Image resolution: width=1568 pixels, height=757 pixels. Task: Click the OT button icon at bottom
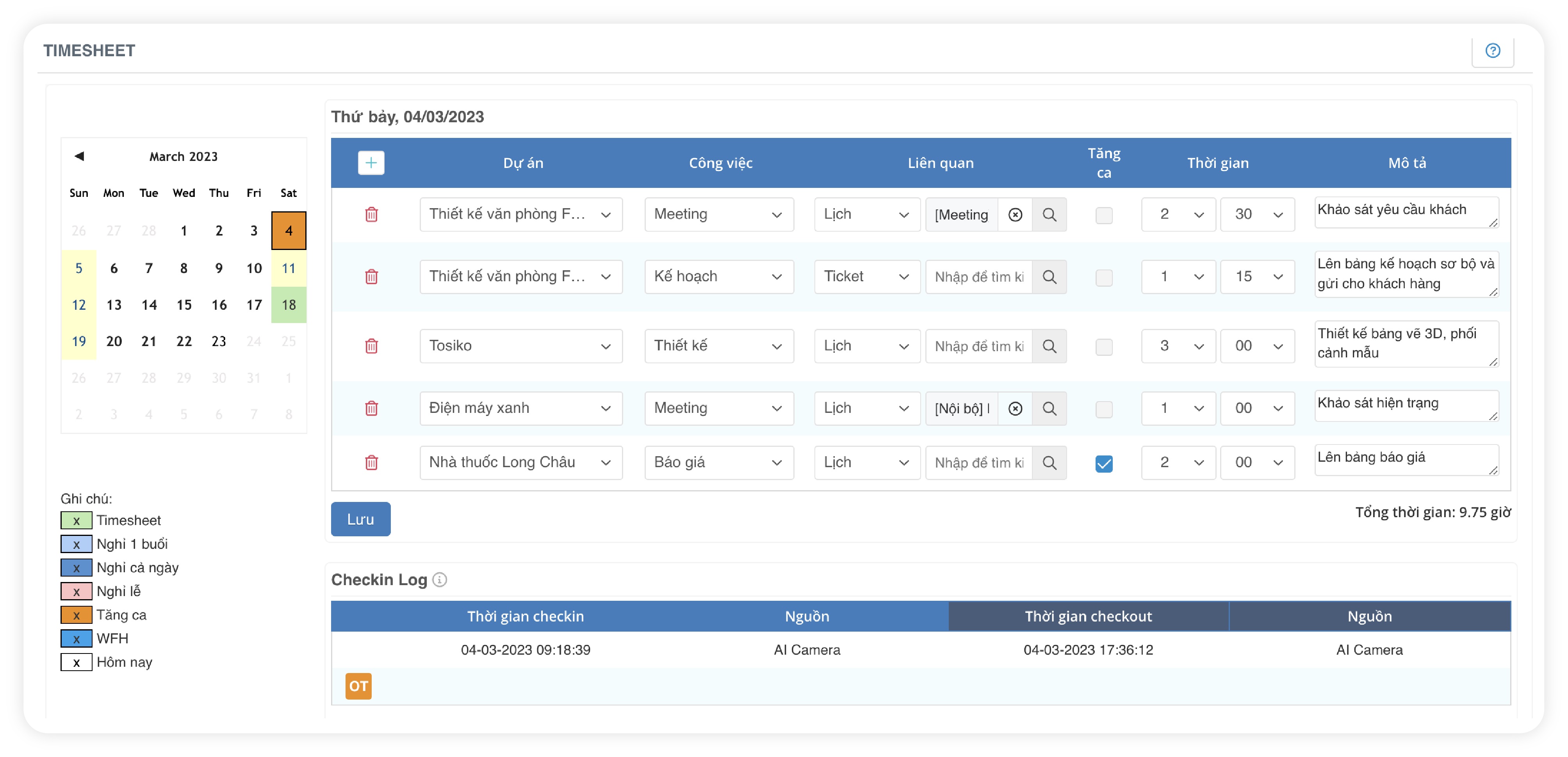tap(358, 686)
